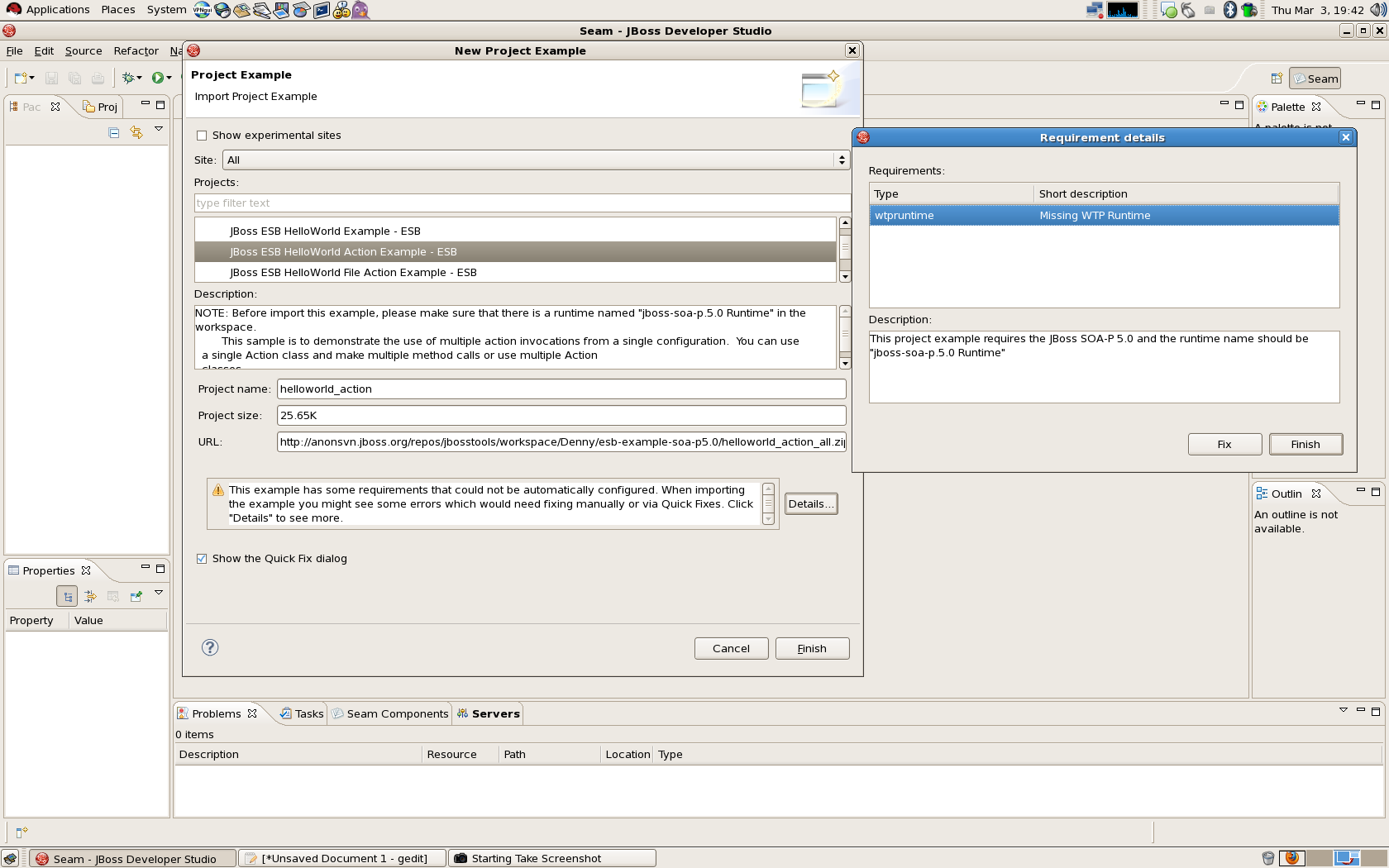
Task: Open the Properties view menu arrow
Action: click(x=159, y=593)
